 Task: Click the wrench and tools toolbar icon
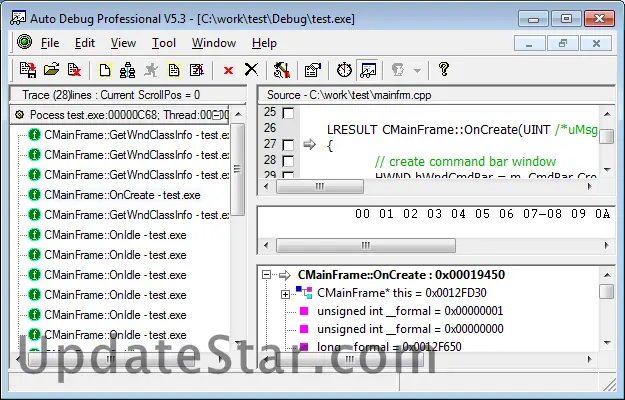coord(281,70)
